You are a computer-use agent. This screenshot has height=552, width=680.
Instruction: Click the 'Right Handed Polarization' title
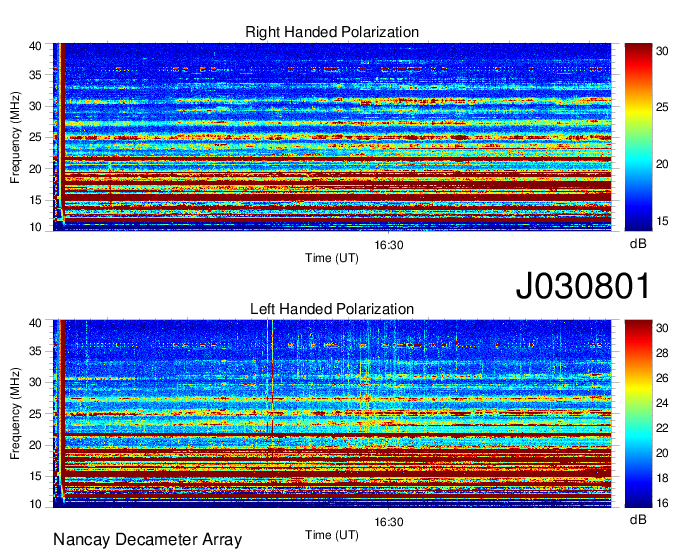point(332,32)
